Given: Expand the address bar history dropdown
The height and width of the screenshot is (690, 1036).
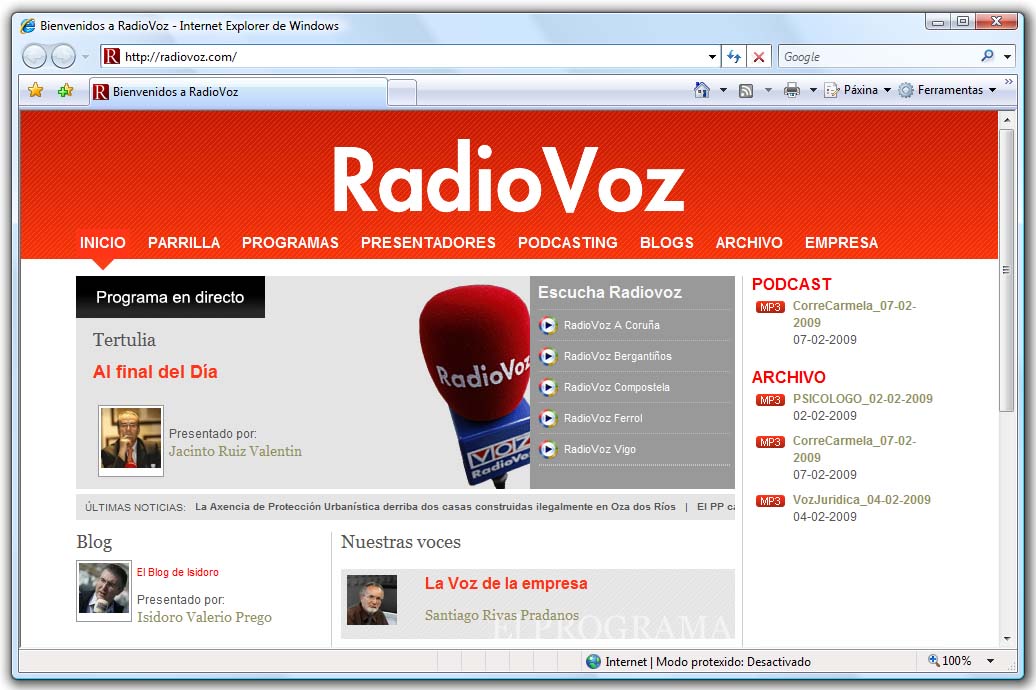Looking at the screenshot, I should (x=712, y=57).
